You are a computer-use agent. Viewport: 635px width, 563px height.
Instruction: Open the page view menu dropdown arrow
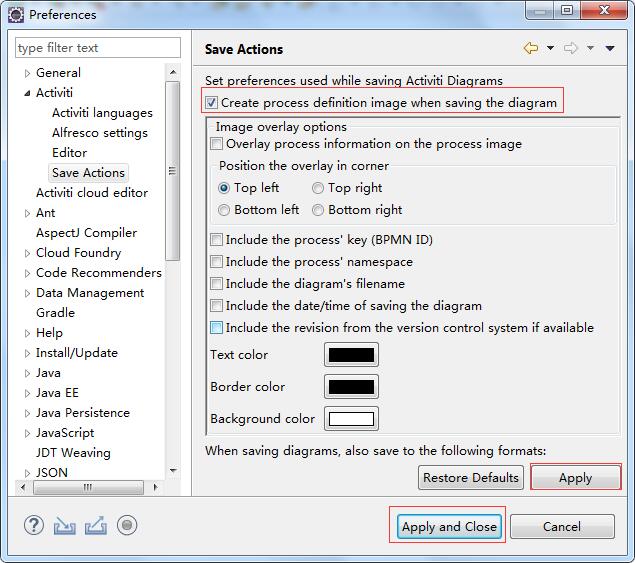coord(610,48)
